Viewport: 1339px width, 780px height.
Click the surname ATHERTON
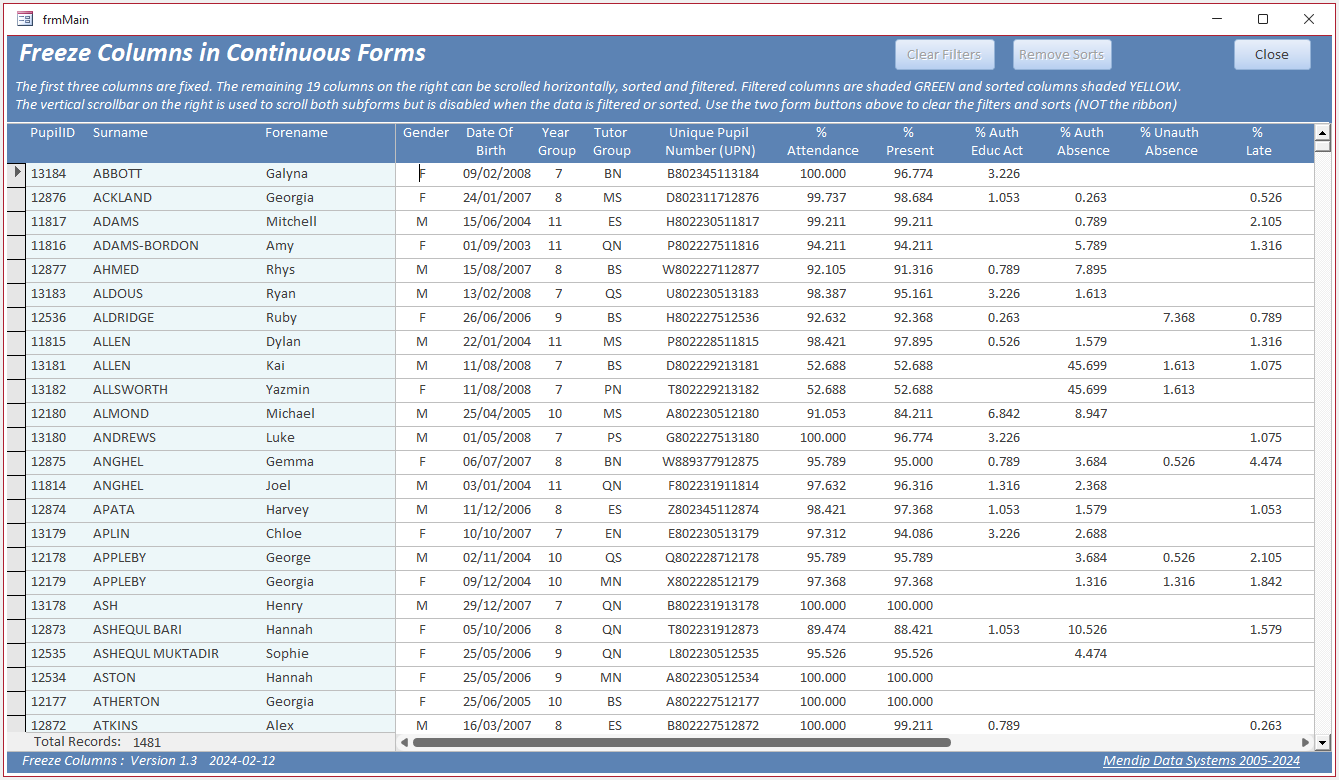click(126, 702)
